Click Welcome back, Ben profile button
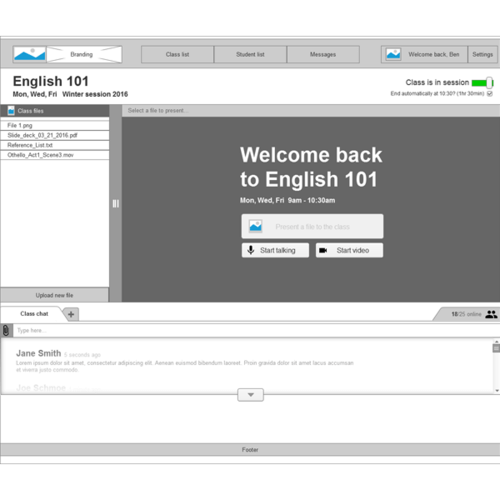 (x=424, y=54)
